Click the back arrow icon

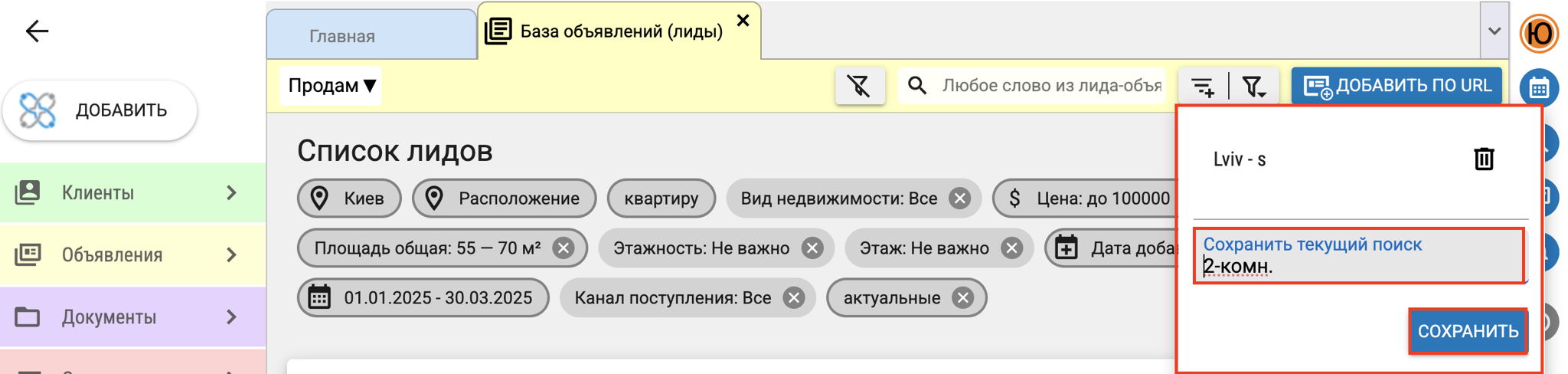point(37,31)
